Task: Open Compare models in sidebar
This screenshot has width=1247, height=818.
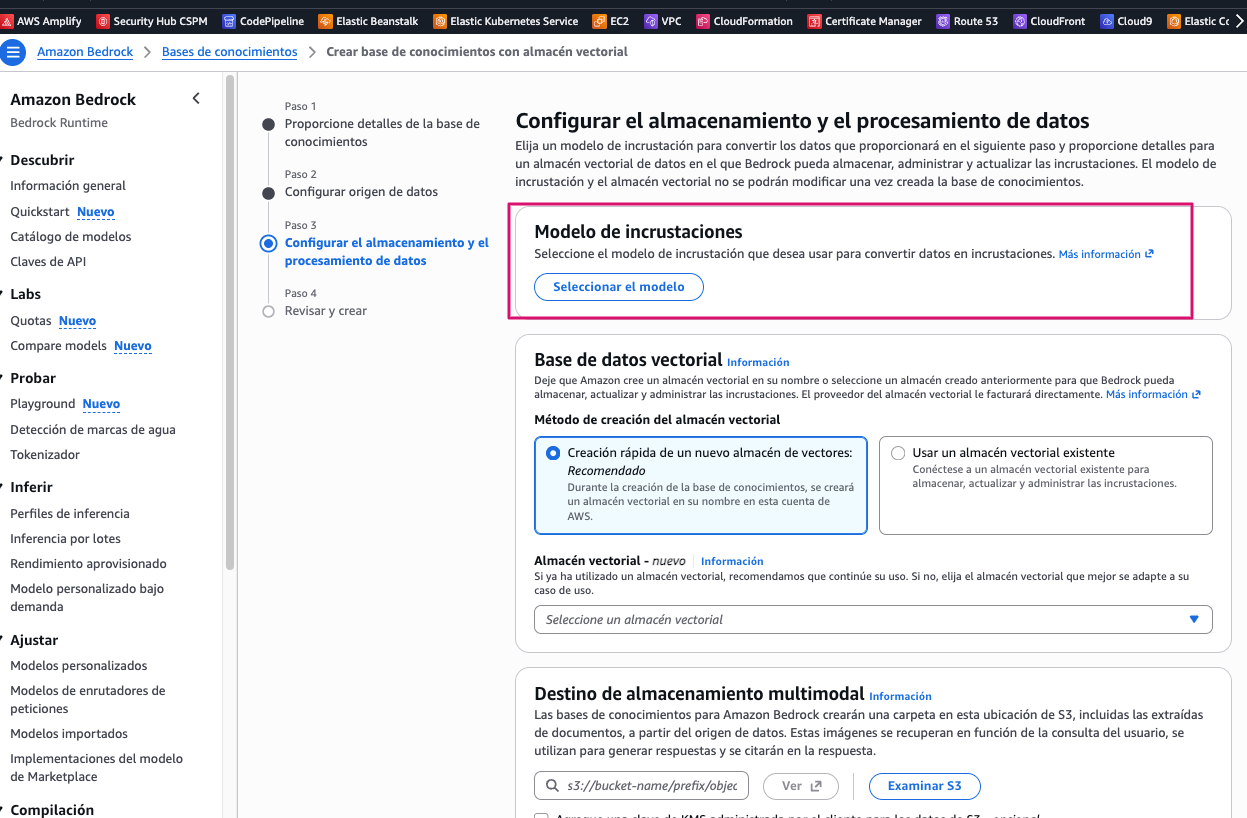Action: pos(58,346)
